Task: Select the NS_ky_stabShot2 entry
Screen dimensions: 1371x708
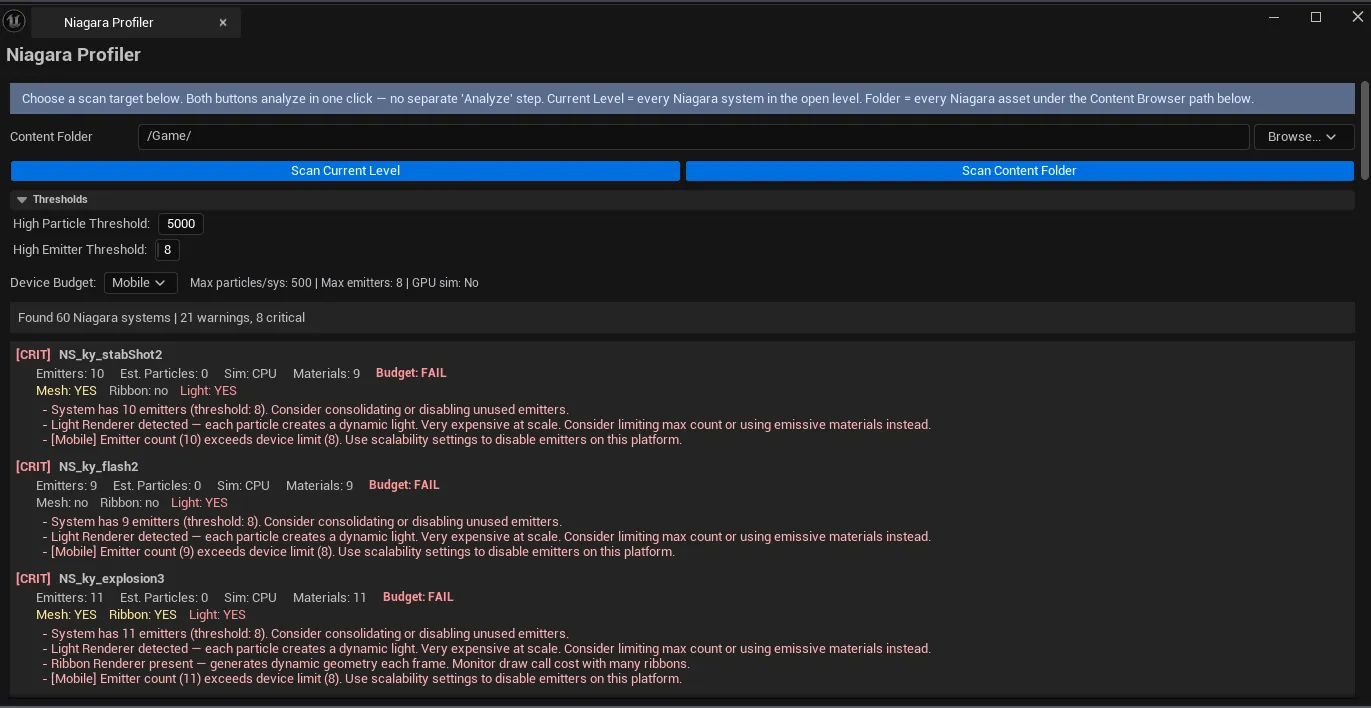Action: pos(110,354)
